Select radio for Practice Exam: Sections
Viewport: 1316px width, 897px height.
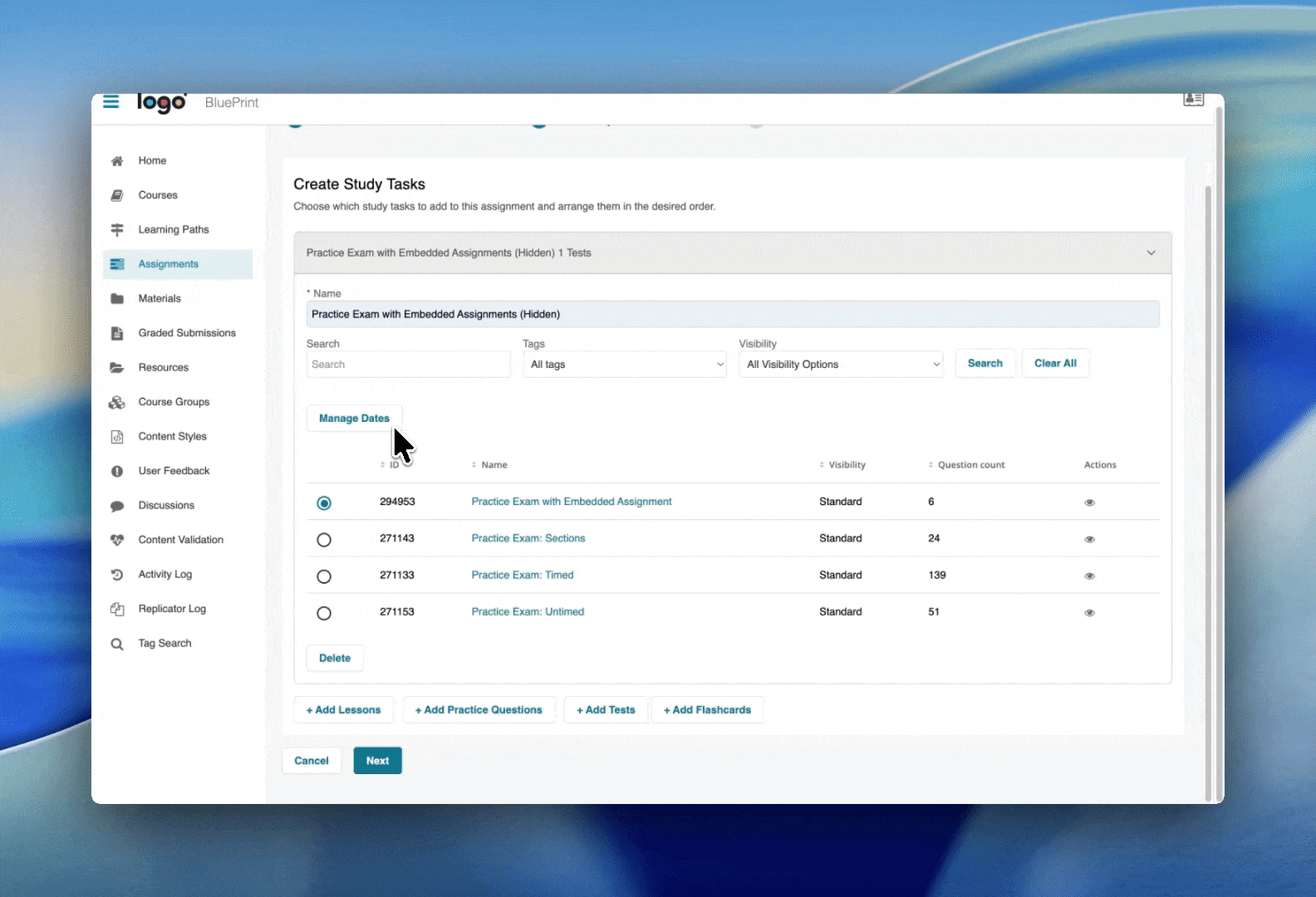[324, 540]
